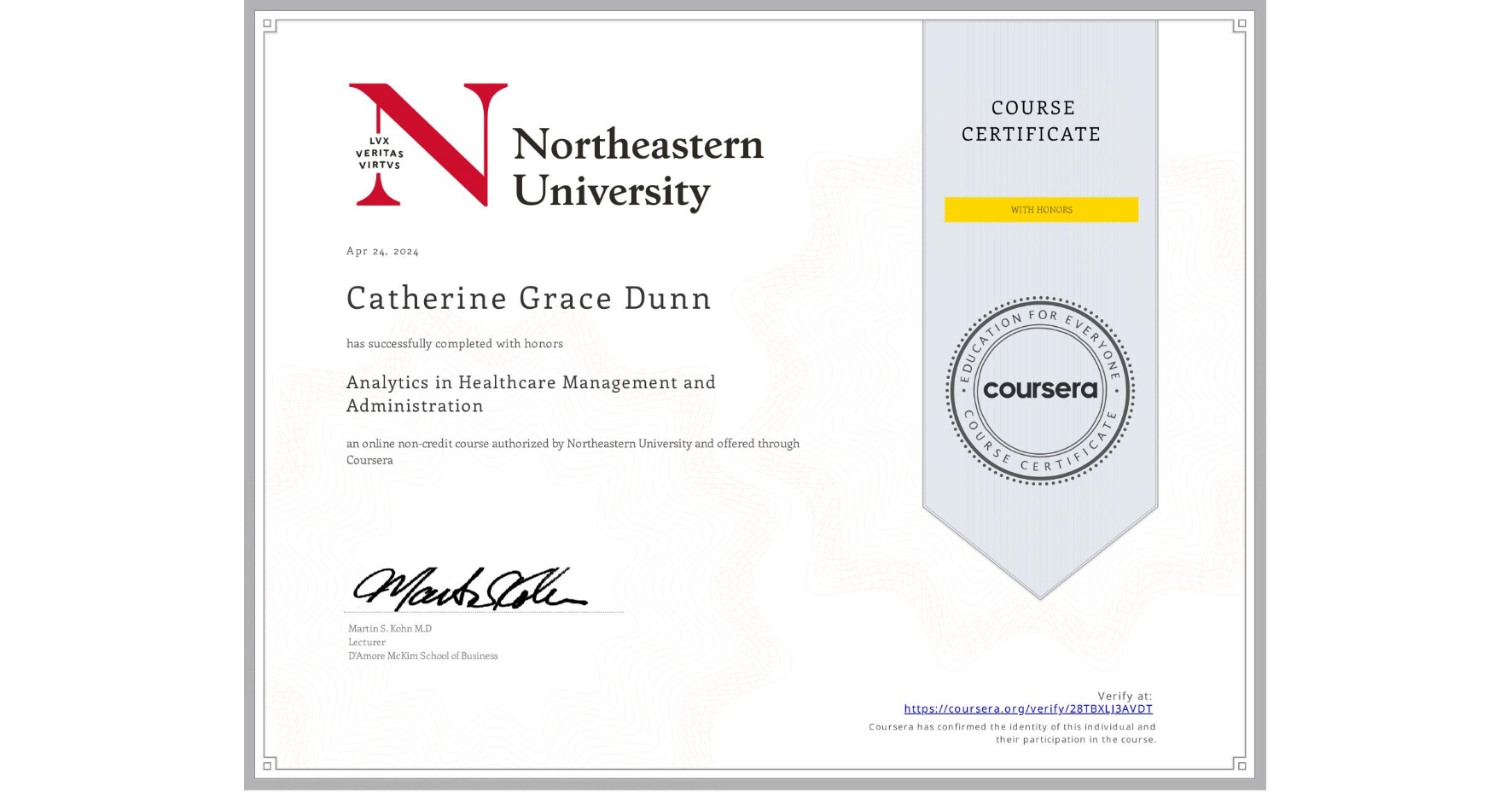The height and width of the screenshot is (792, 1512).
Task: Click the Northeastern University logo
Action: (553, 145)
